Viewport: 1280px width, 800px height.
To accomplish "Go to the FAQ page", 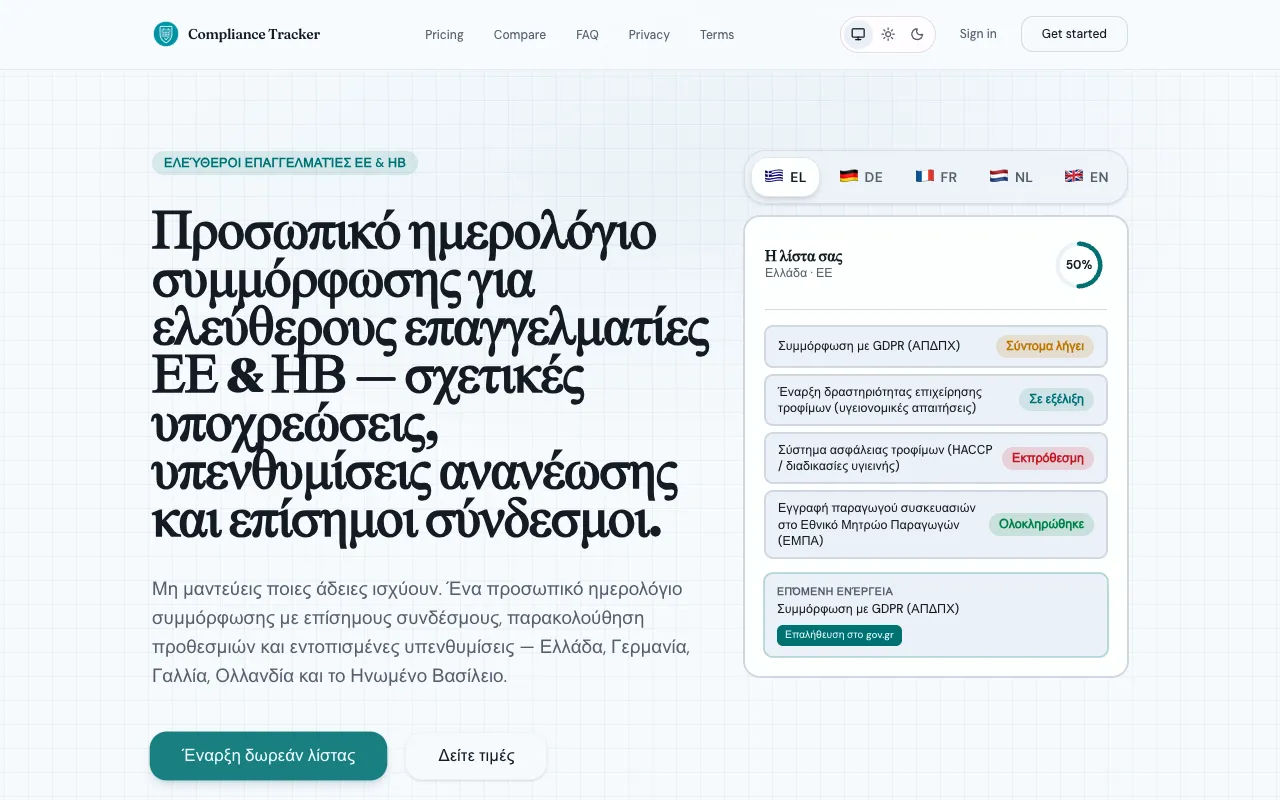I will tap(587, 35).
